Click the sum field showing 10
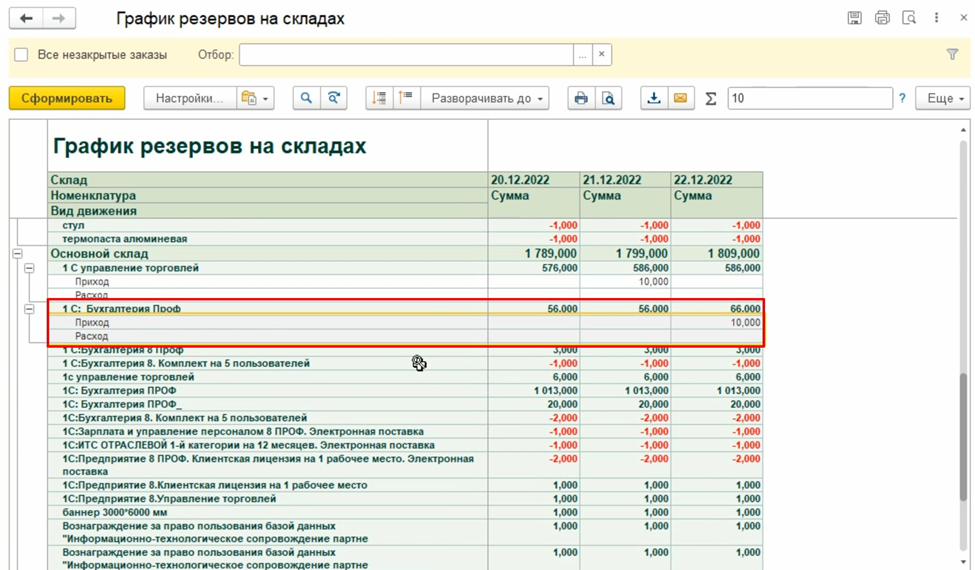This screenshot has width=975, height=570. [x=810, y=98]
